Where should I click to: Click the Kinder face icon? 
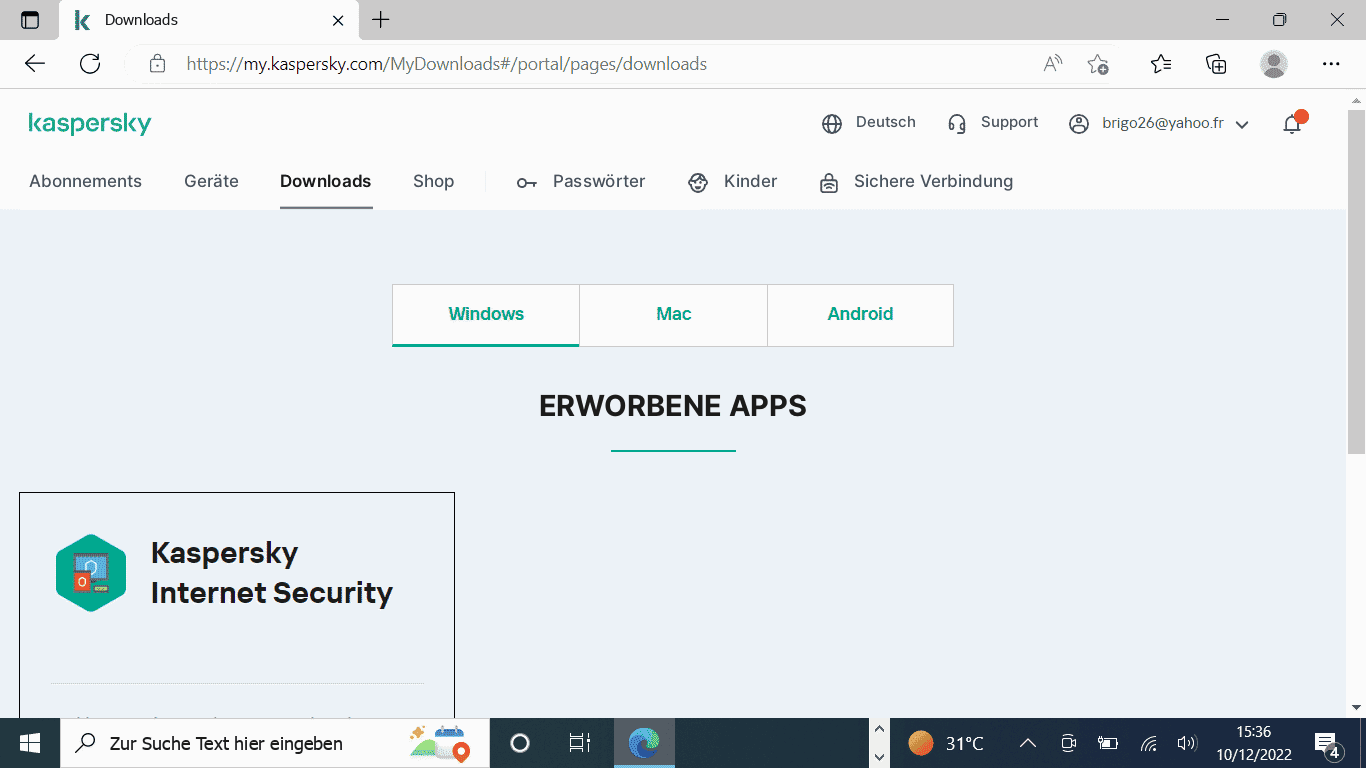pos(698,182)
